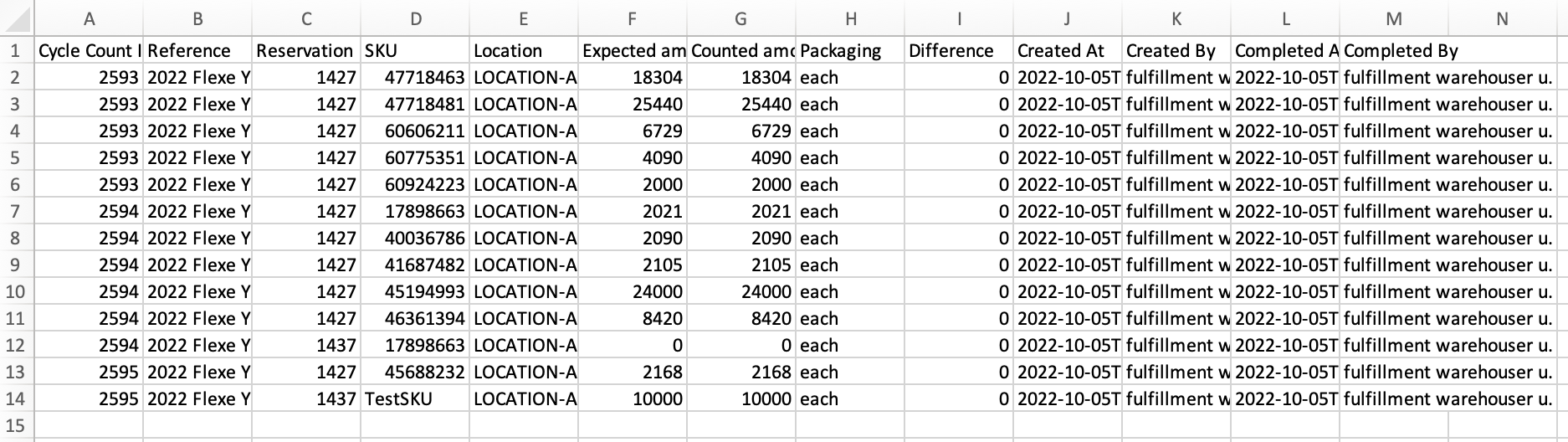Click the SKU header cell
1568x442 pixels.
click(415, 50)
